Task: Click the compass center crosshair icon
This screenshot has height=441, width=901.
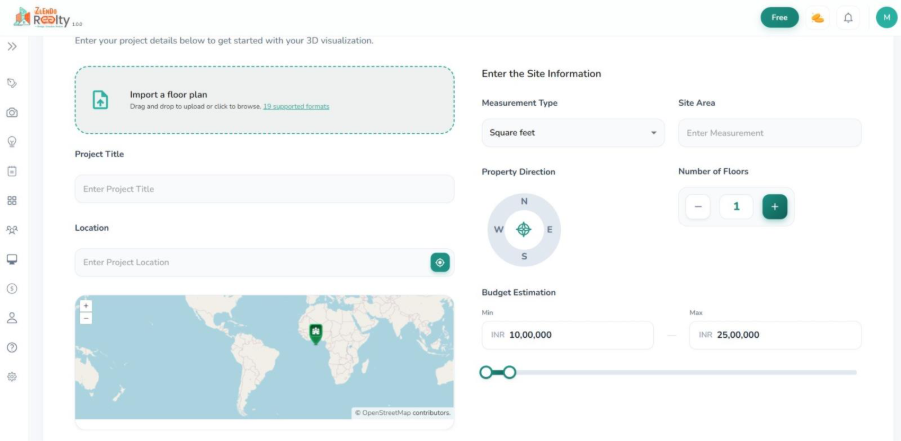Action: tap(523, 229)
